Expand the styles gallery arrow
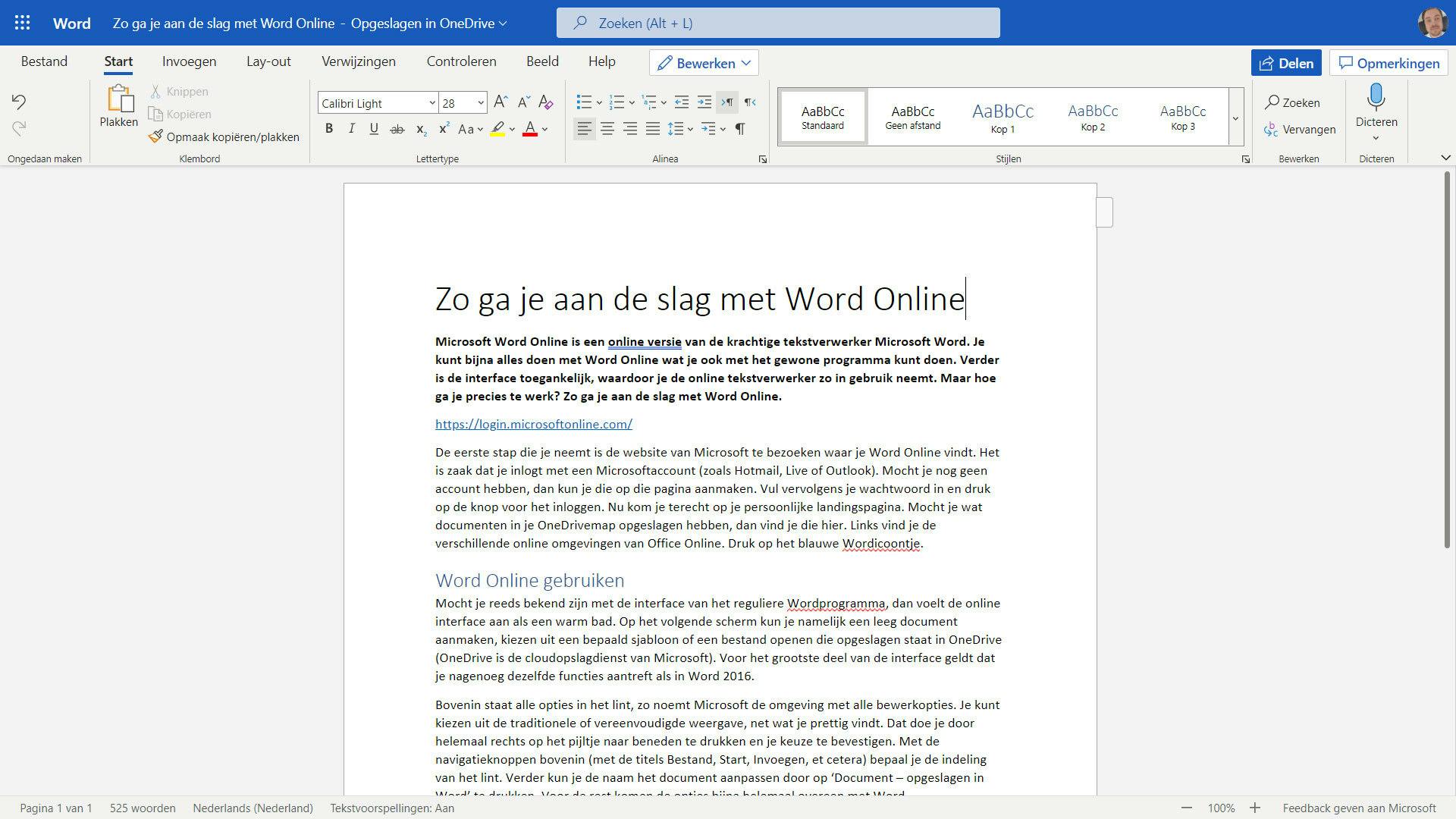This screenshot has width=1456, height=819. coord(1235,118)
